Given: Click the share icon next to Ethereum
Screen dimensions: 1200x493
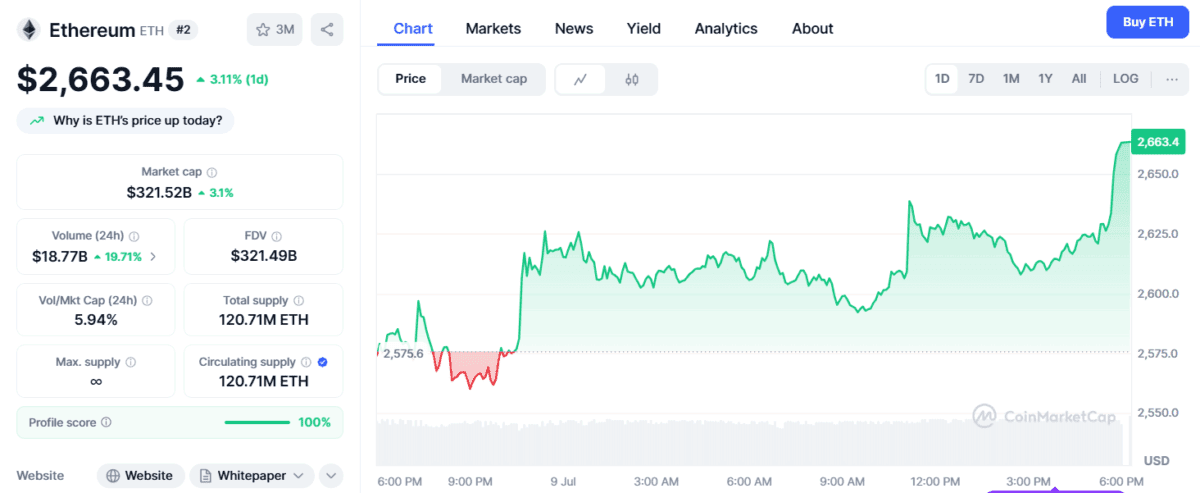Looking at the screenshot, I should [327, 30].
